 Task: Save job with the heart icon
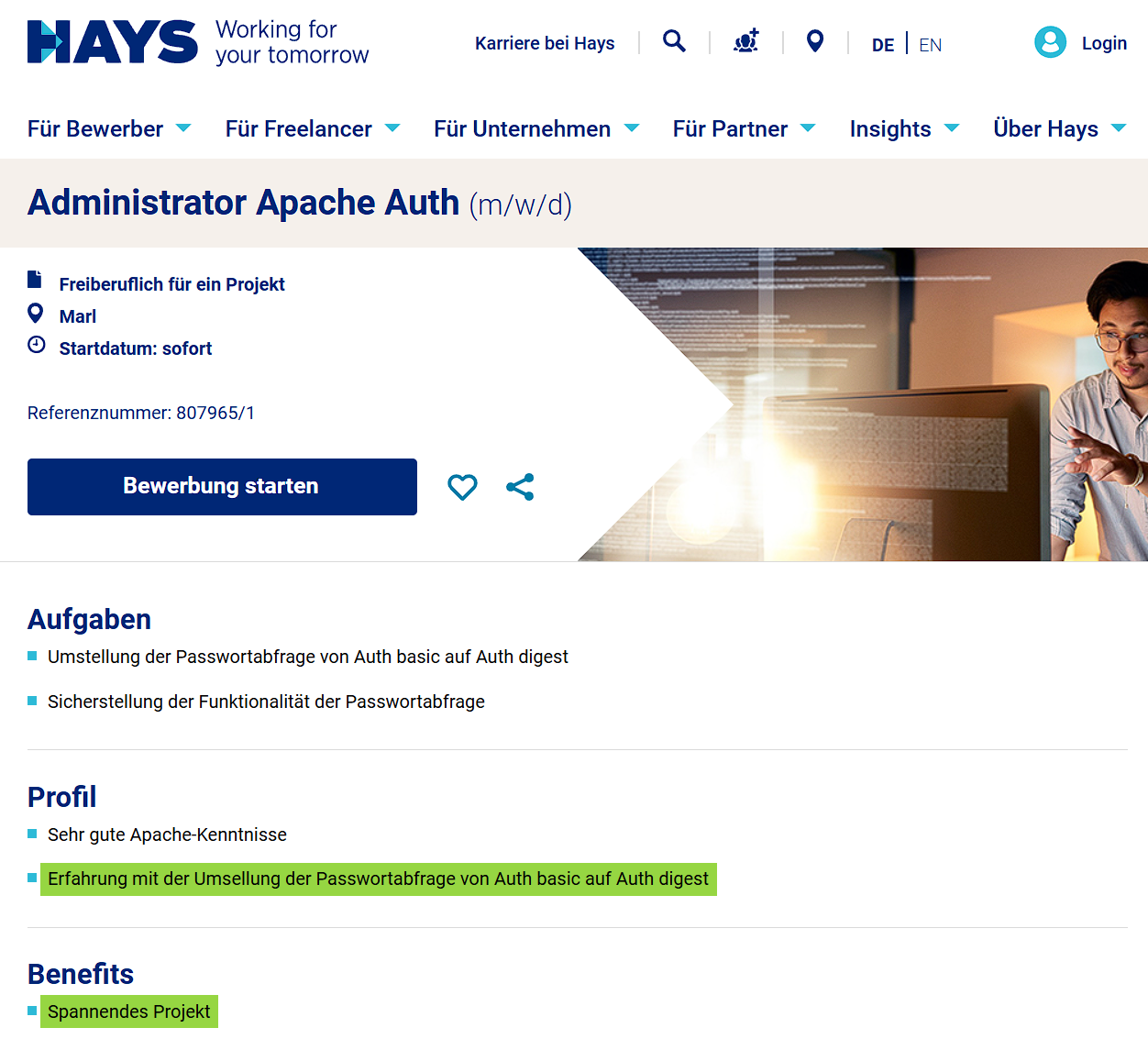462,487
